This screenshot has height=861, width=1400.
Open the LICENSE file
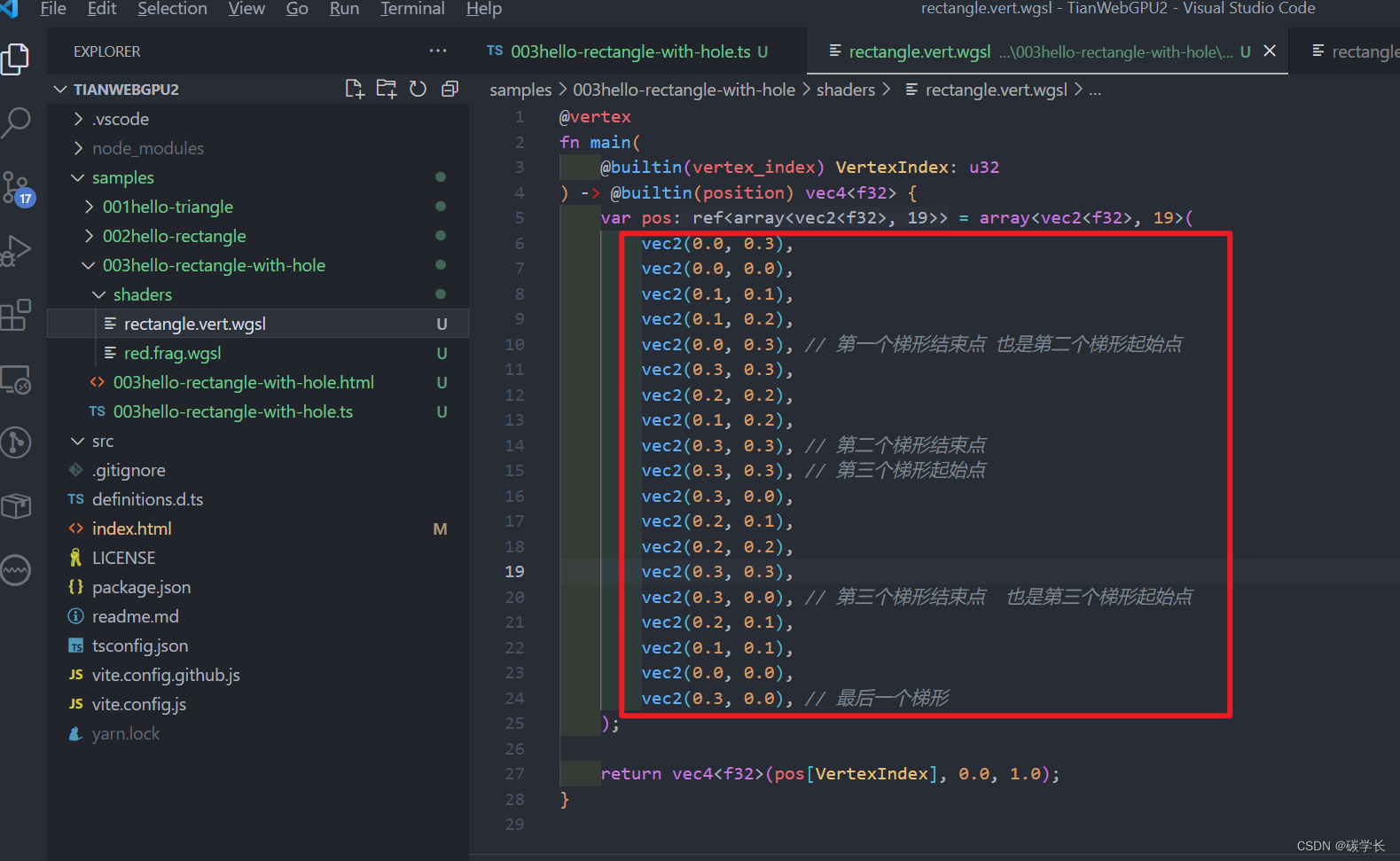pyautogui.click(x=258, y=558)
